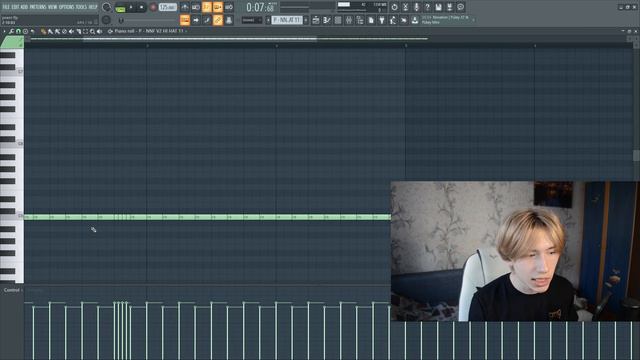Toggle pattern/song mode button
Image resolution: width=640 pixels, height=360 pixels.
pos(120,7)
